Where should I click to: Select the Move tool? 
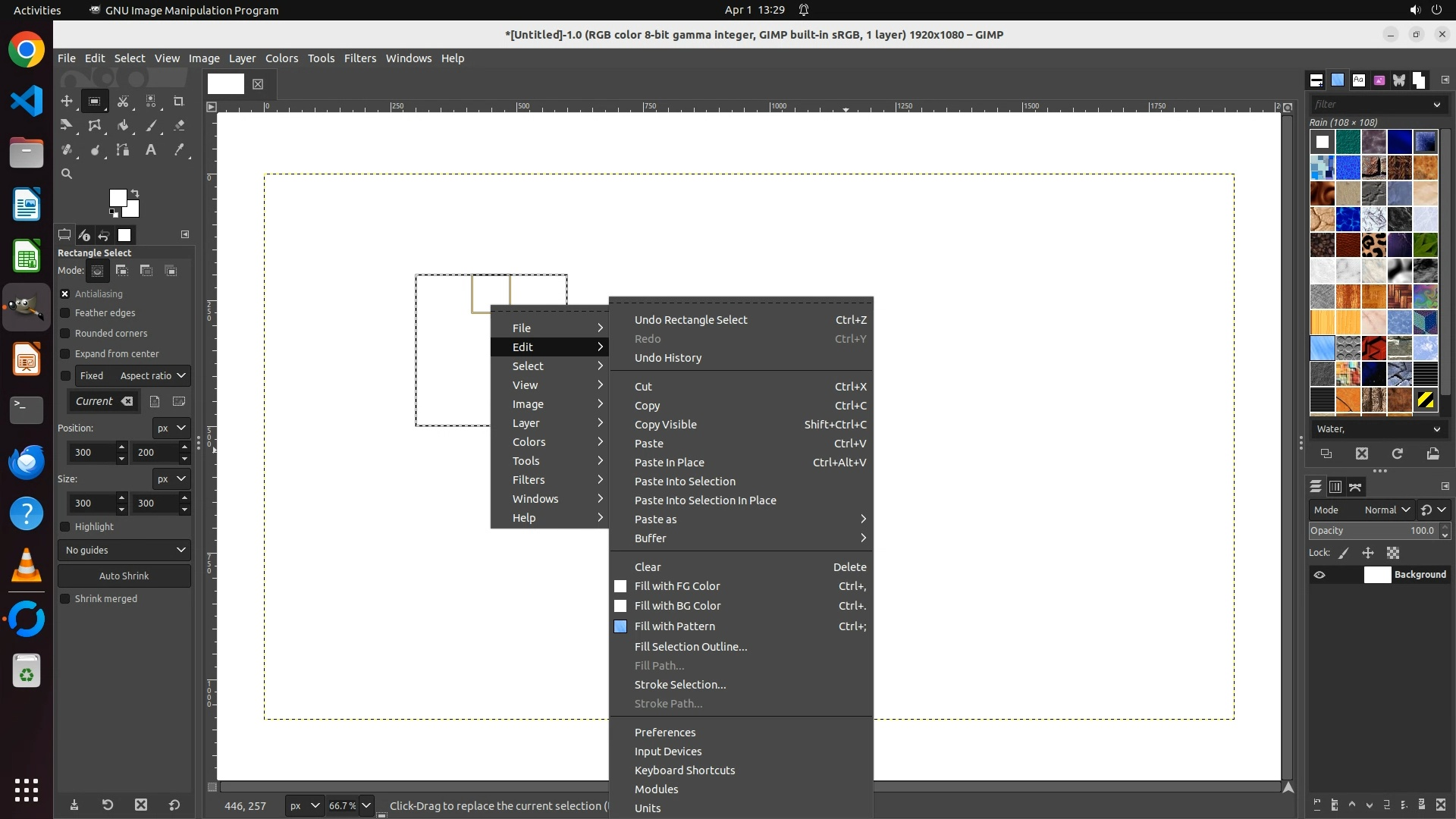click(67, 101)
